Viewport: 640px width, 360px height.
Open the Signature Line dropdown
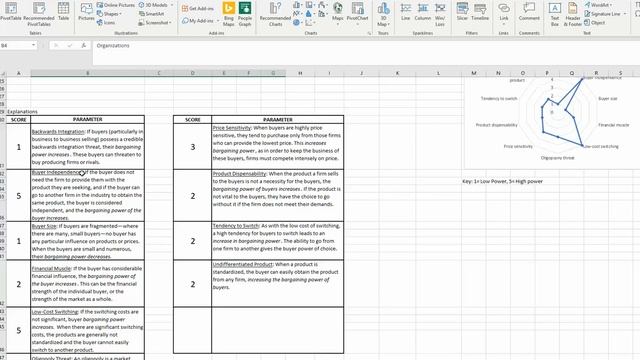(x=605, y=14)
